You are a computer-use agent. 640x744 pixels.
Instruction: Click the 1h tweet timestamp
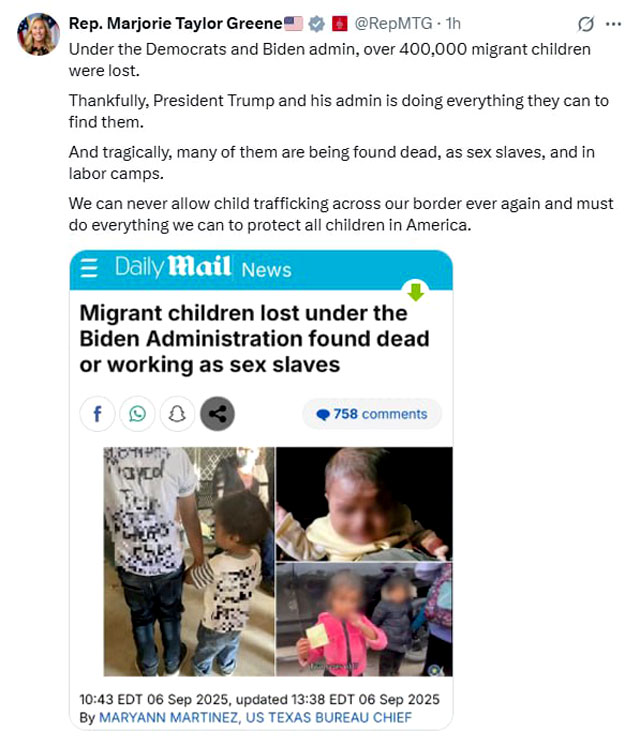coord(453,23)
